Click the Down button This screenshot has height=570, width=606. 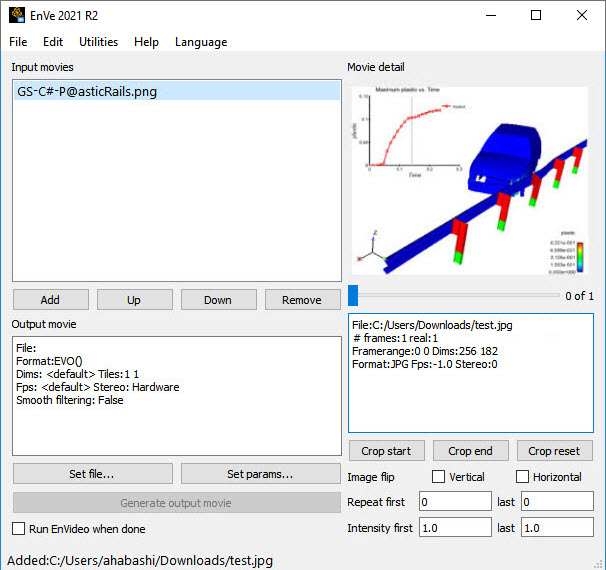coord(218,300)
